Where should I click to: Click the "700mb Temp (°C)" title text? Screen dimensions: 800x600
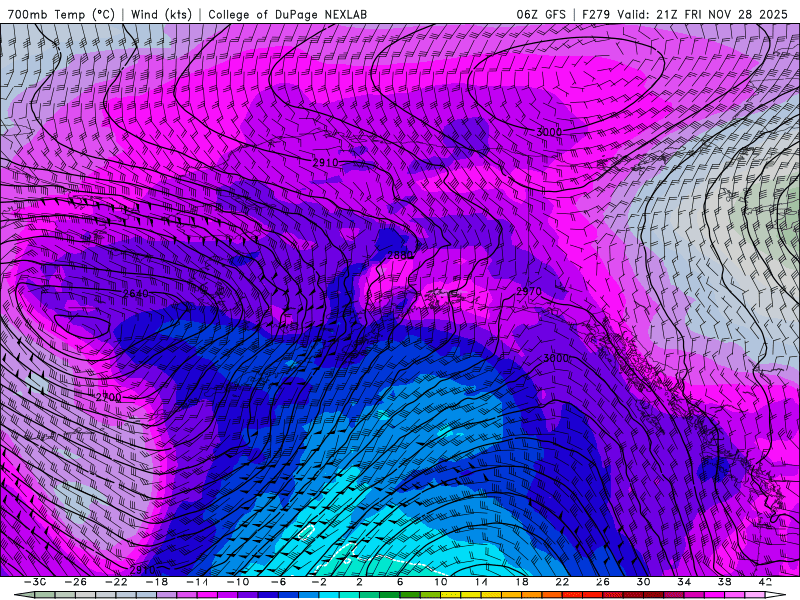point(61,14)
